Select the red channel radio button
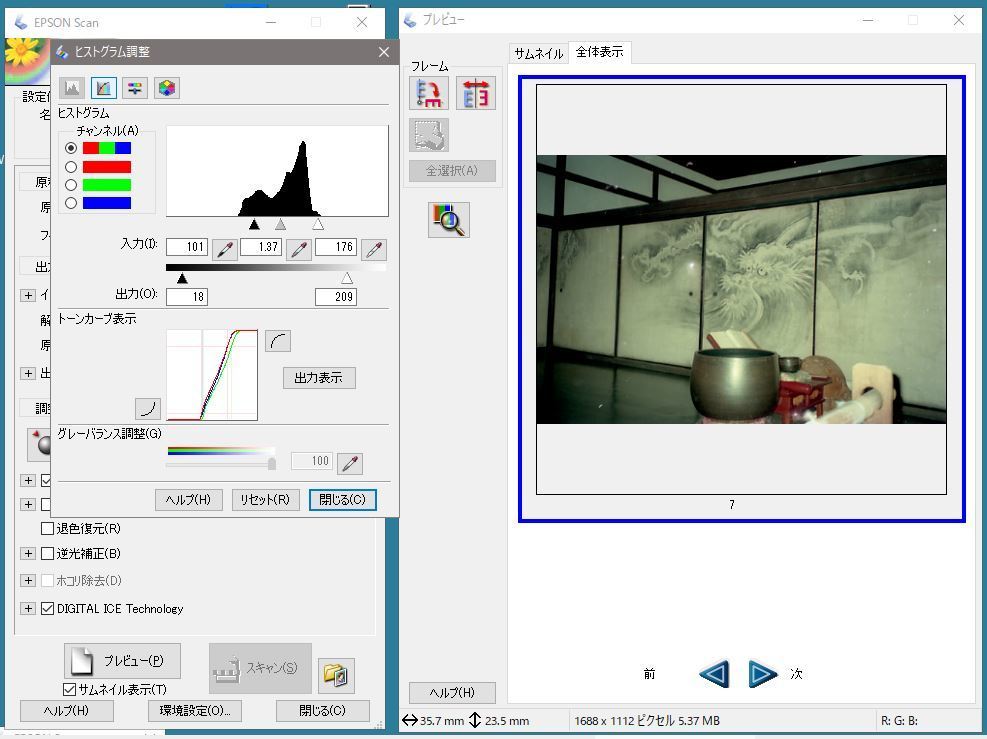Screen dimensions: 987x739 tap(71, 167)
